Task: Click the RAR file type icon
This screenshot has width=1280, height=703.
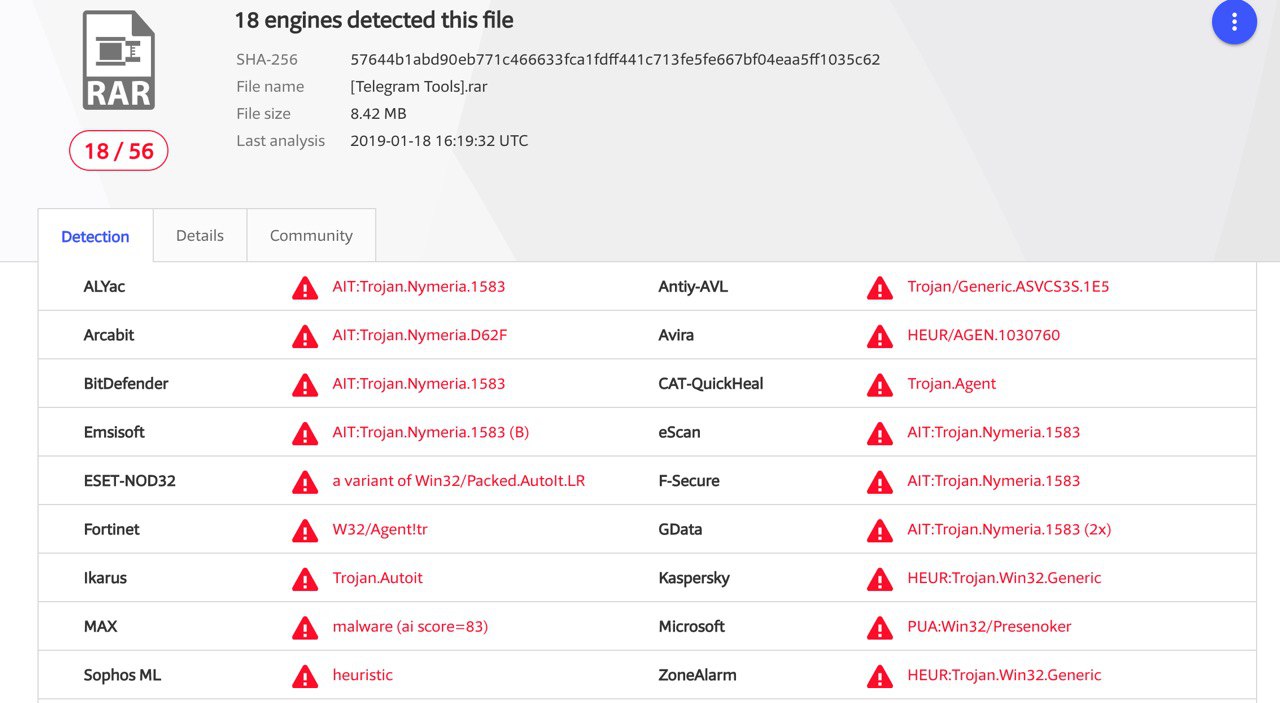Action: point(118,60)
